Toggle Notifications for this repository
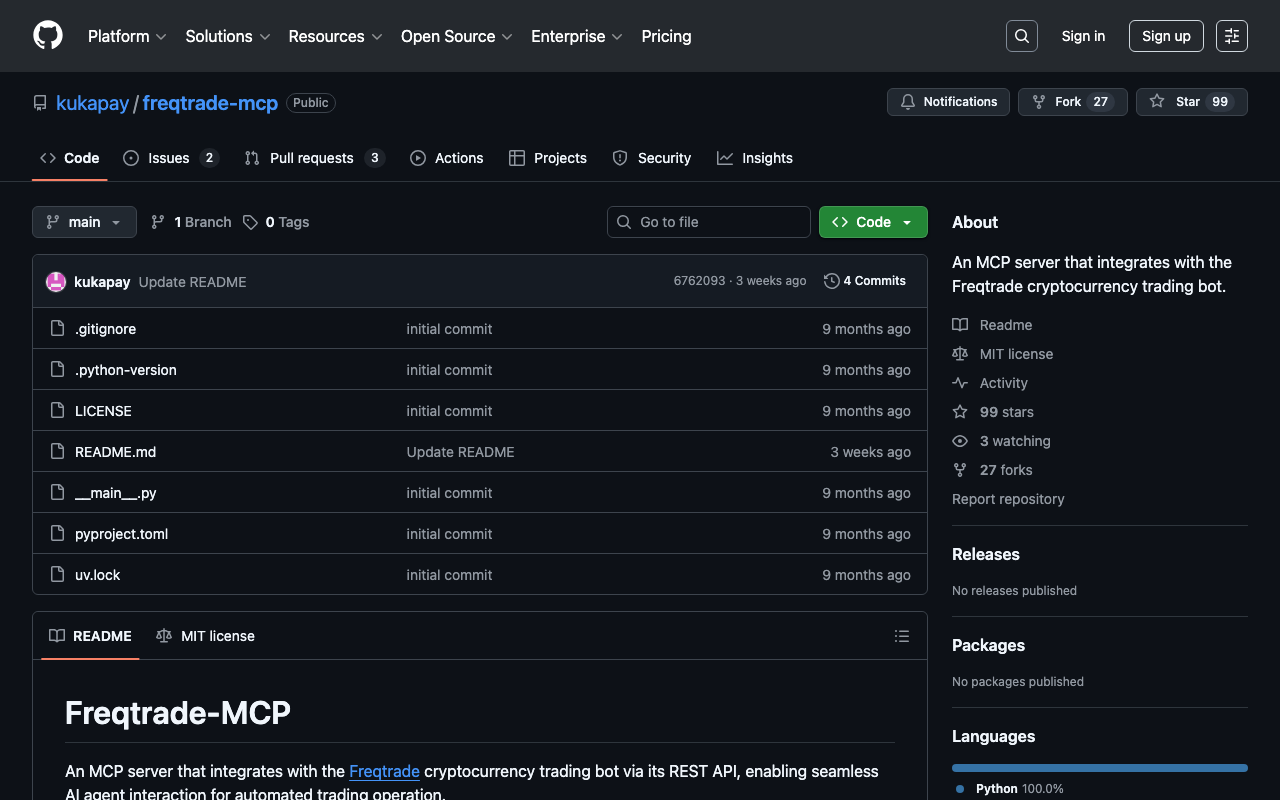The image size is (1280, 800). 948,102
